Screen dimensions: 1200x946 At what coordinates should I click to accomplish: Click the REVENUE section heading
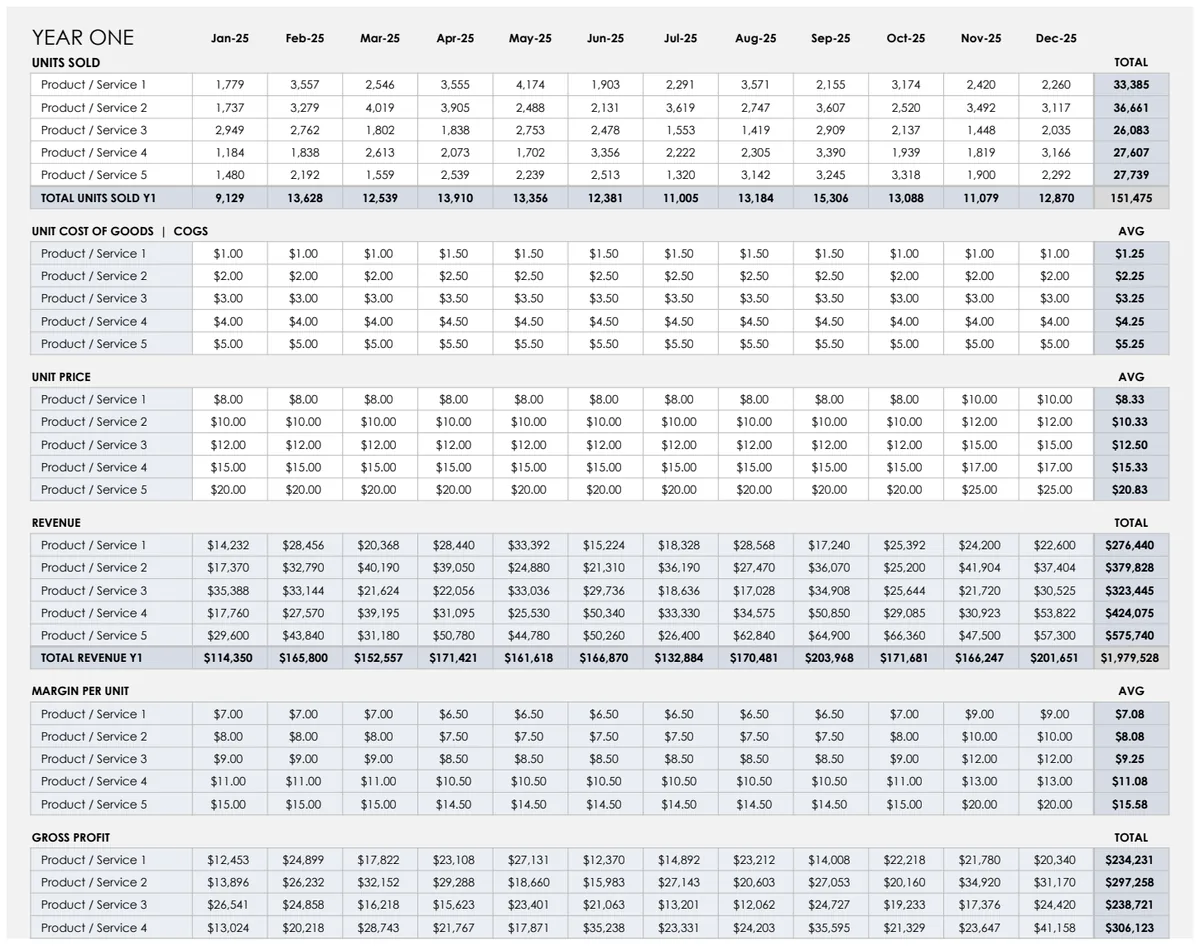click(x=56, y=523)
